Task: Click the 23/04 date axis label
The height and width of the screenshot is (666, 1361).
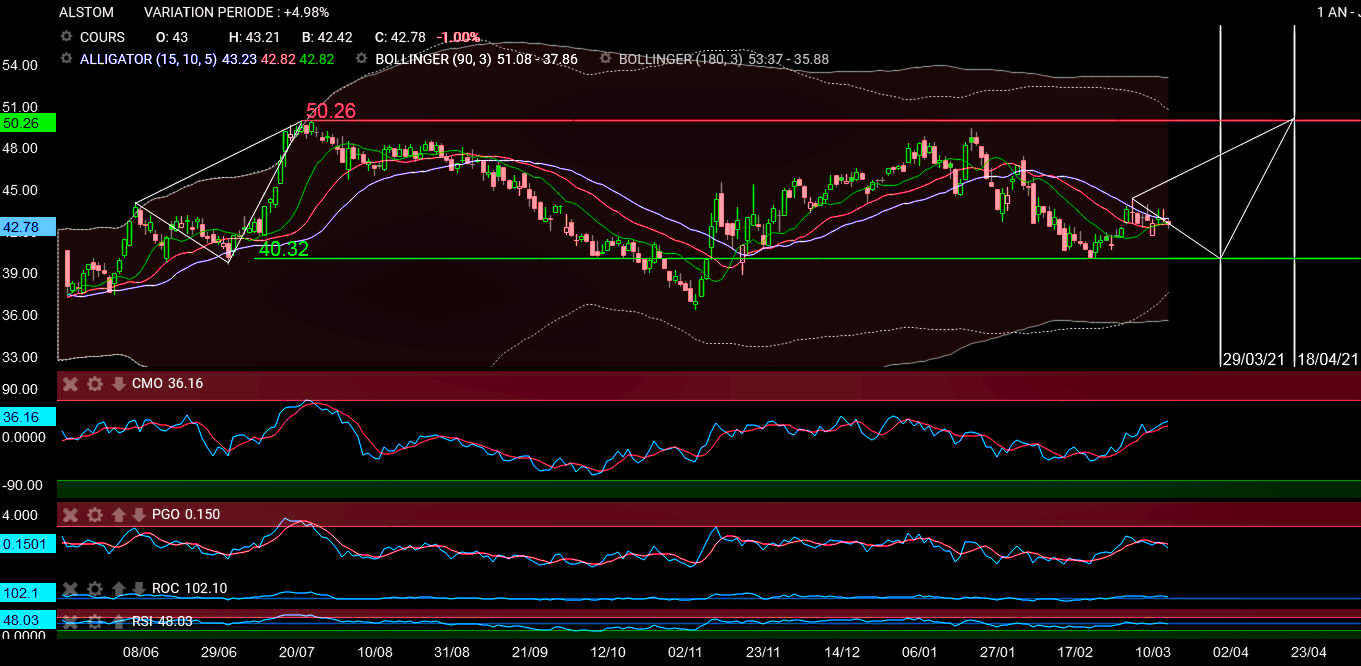Action: [1309, 652]
